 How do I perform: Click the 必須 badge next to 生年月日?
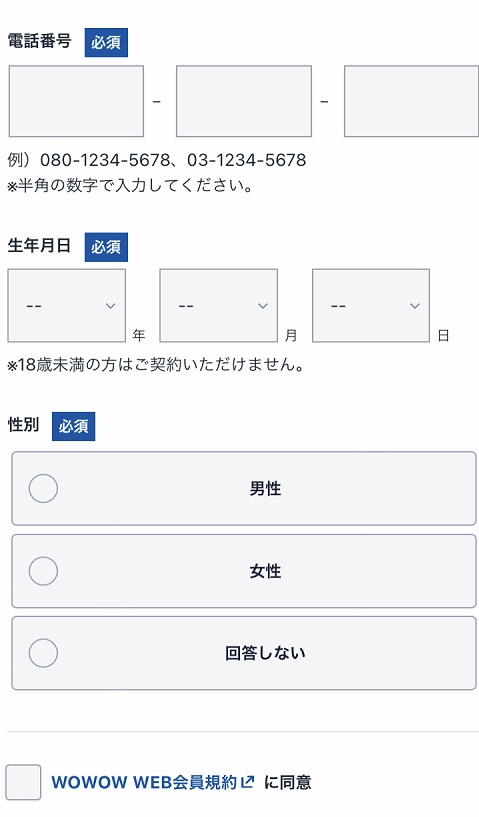tap(106, 247)
